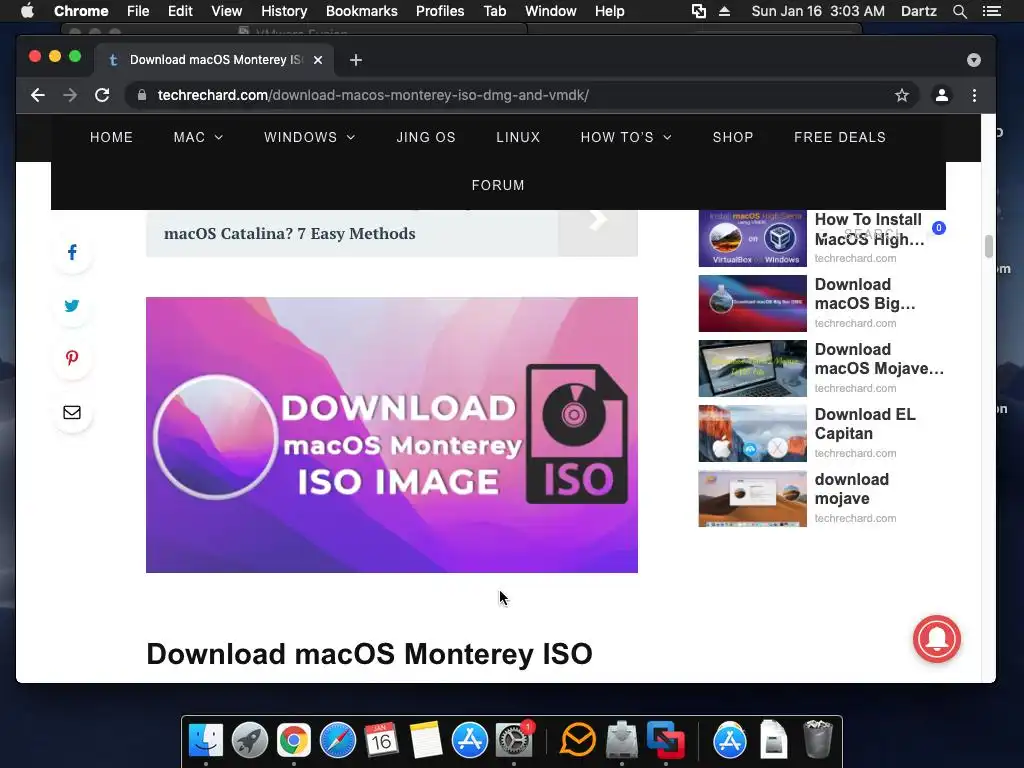Open System Preferences from the Dock
1024x768 pixels.
click(514, 741)
